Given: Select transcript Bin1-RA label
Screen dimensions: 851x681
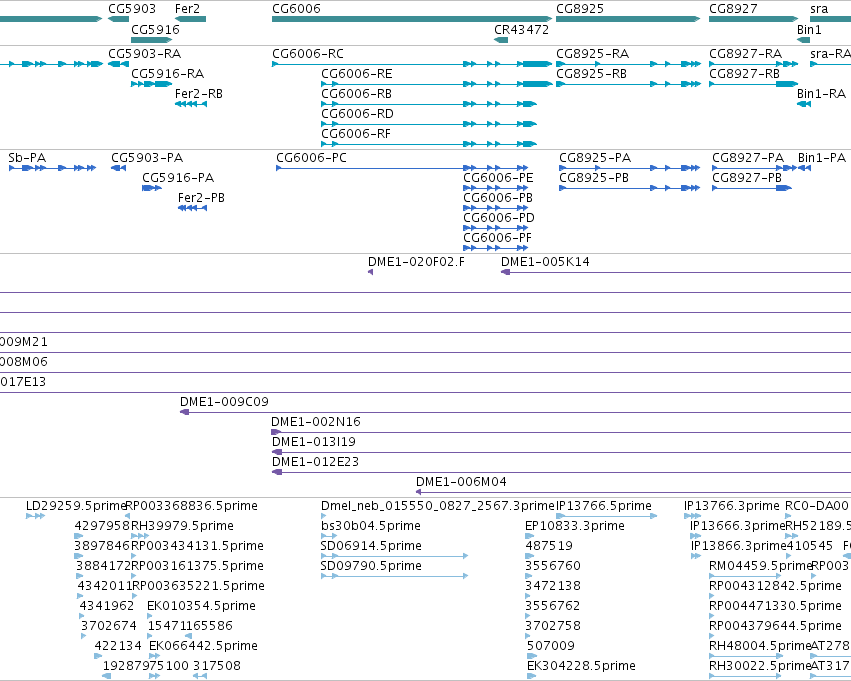Looking at the screenshot, I should coord(821,94).
